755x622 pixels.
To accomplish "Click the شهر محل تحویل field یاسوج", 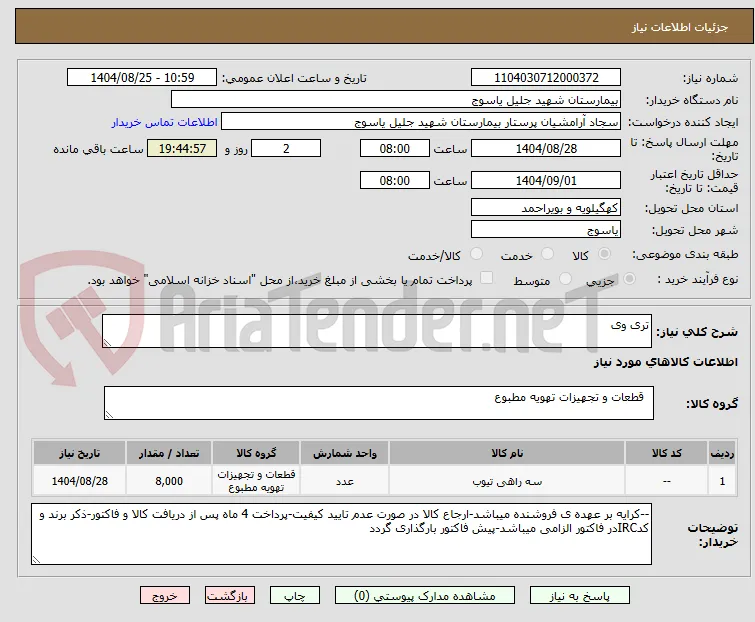I will click(546, 230).
